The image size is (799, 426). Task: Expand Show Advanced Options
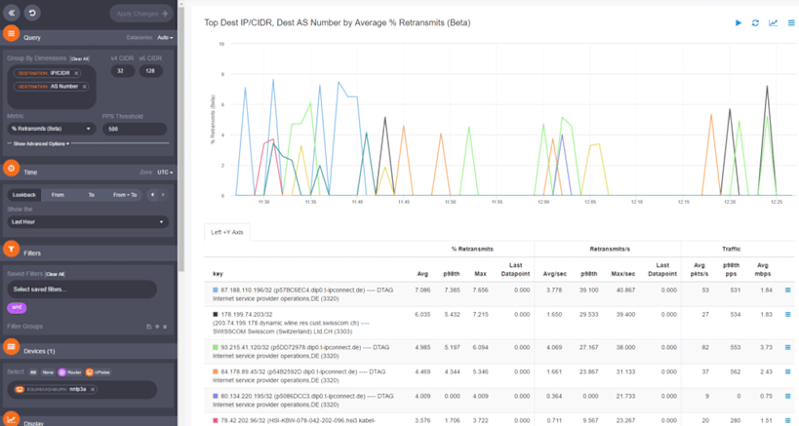(x=41, y=144)
